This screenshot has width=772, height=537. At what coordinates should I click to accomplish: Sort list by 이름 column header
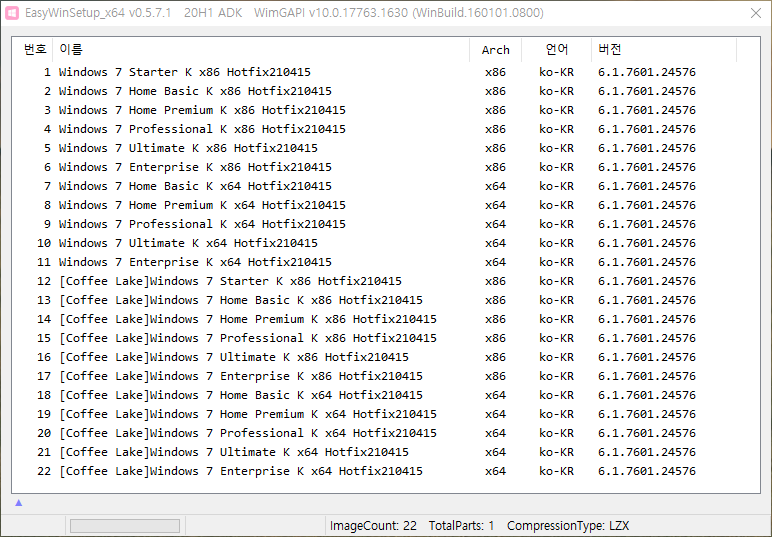tap(261, 50)
